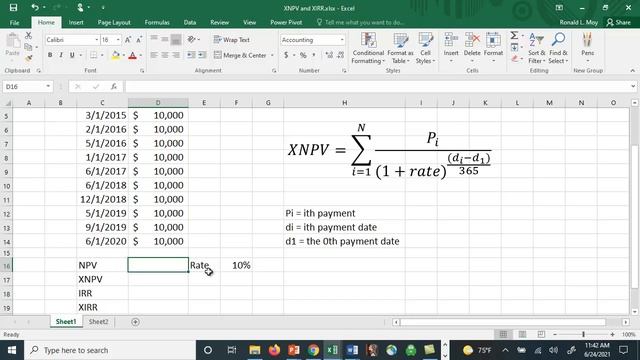Toggle Italic formatting
This screenshot has width=640, height=360.
click(x=61, y=55)
